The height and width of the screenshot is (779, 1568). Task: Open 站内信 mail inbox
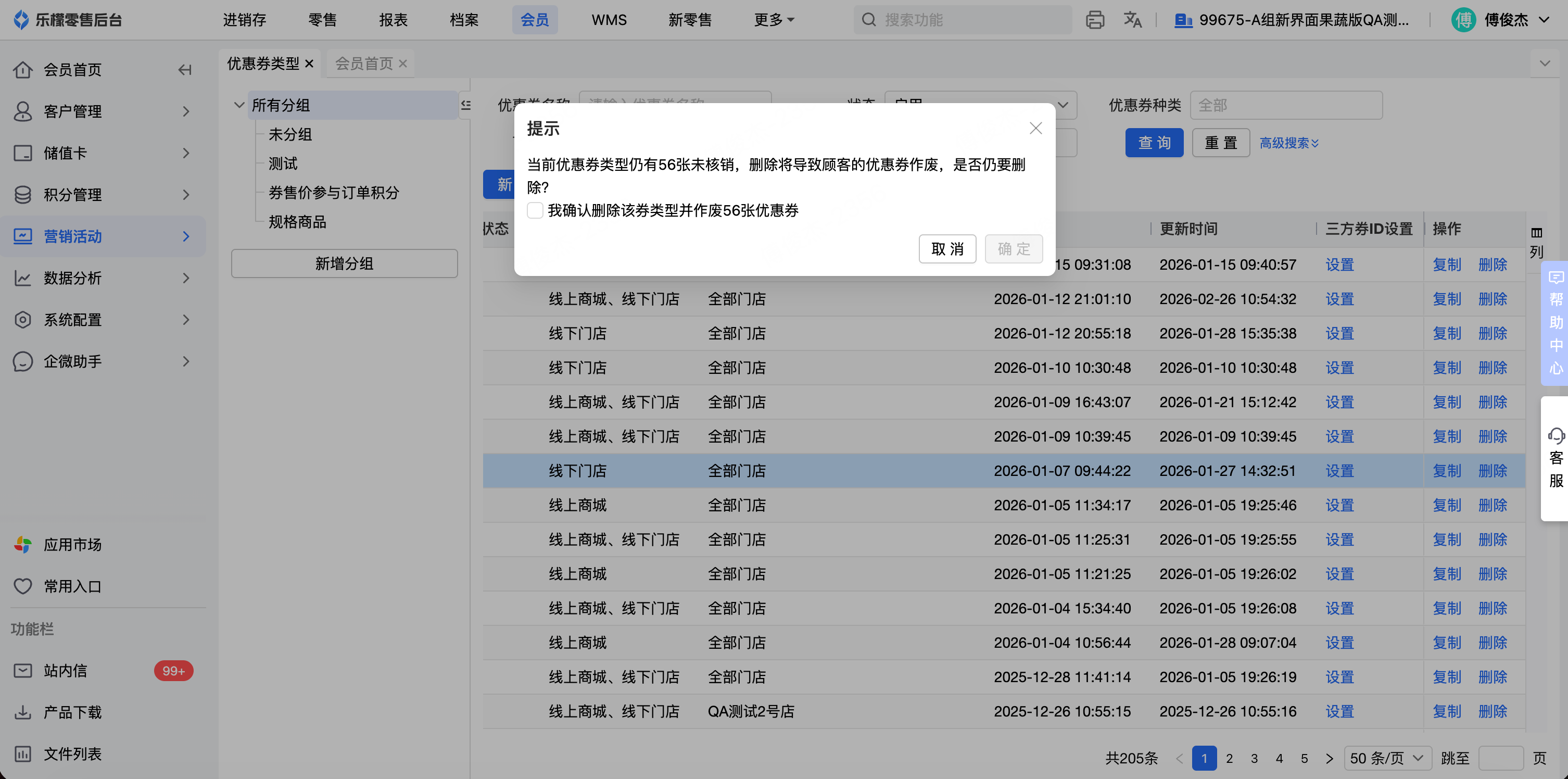tap(65, 671)
